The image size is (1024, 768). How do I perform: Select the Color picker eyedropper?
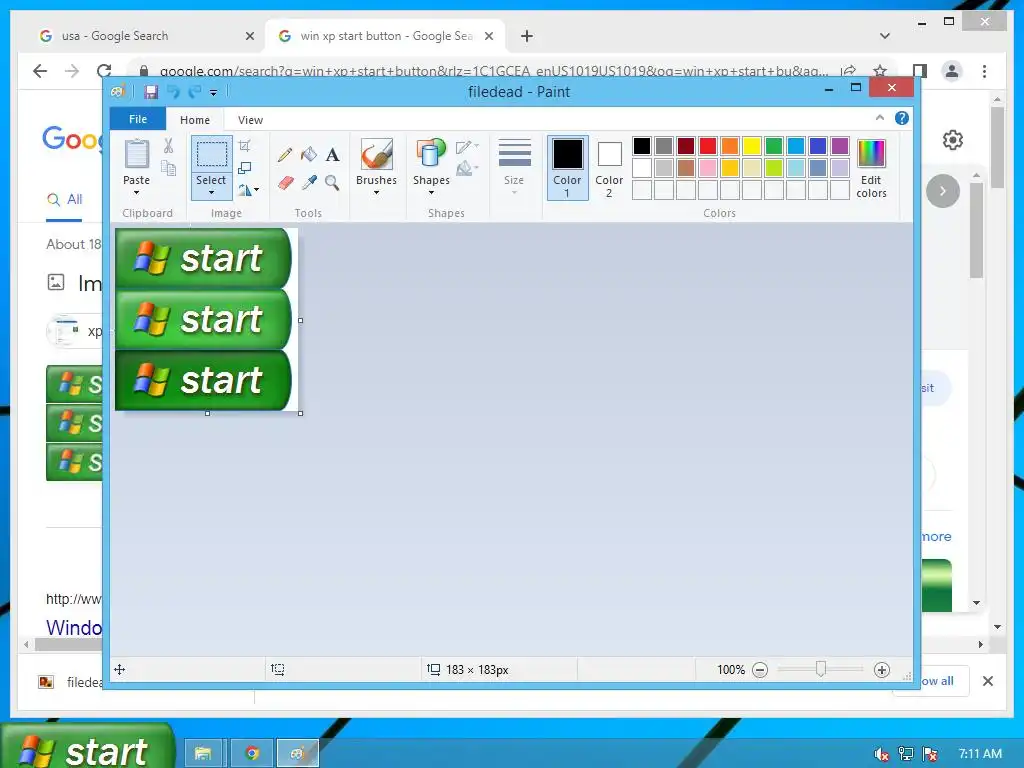[309, 182]
